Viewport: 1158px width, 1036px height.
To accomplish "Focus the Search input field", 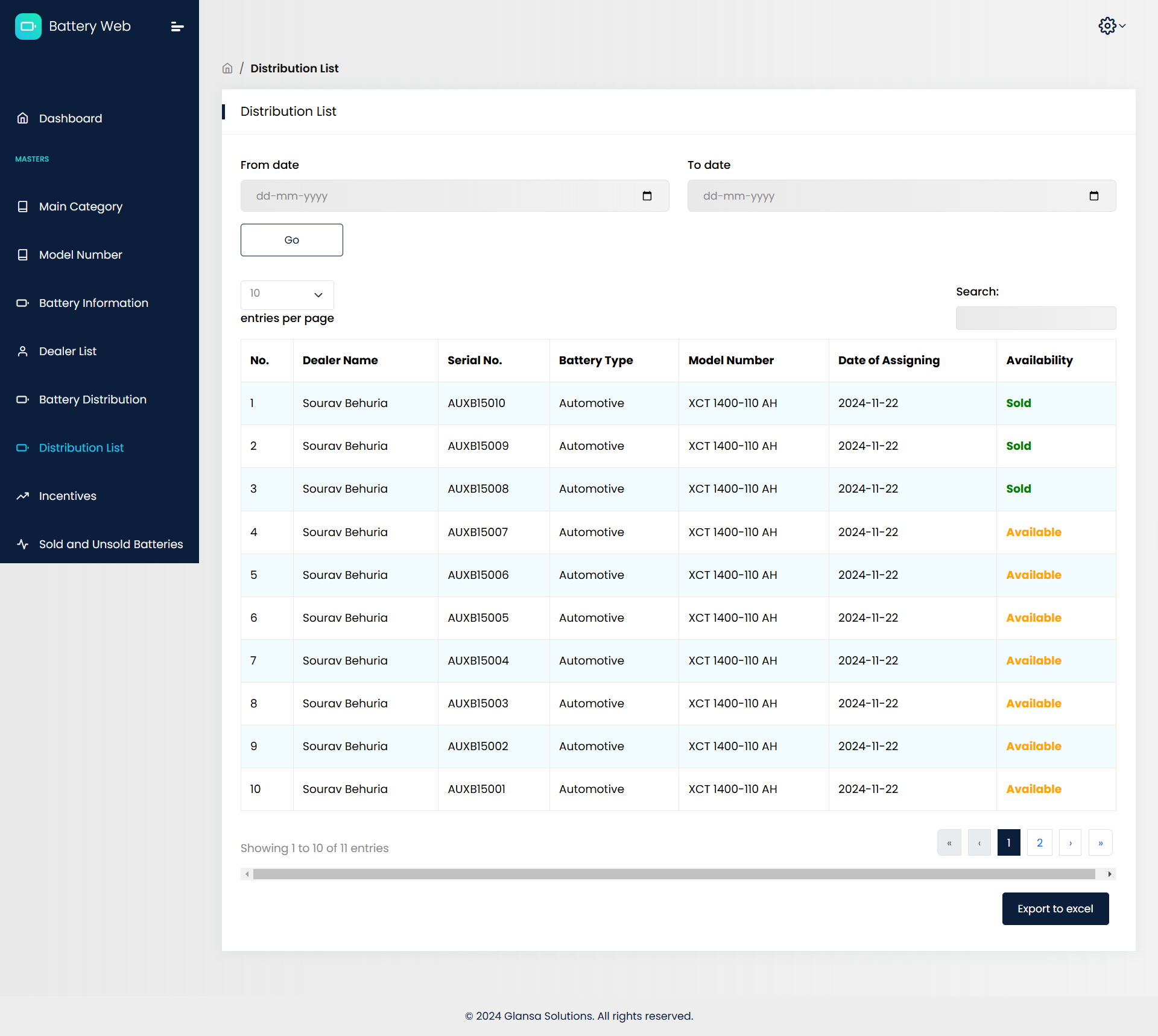I will [1036, 318].
